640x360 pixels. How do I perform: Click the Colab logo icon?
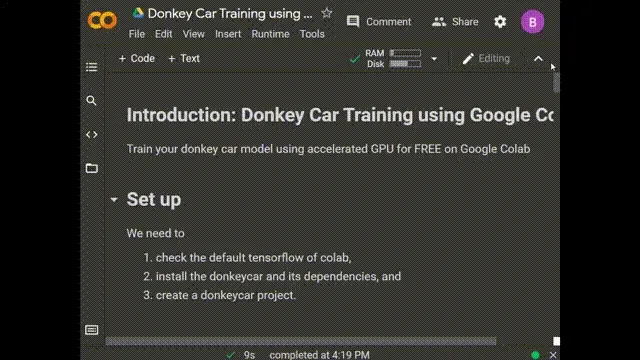[102, 20]
